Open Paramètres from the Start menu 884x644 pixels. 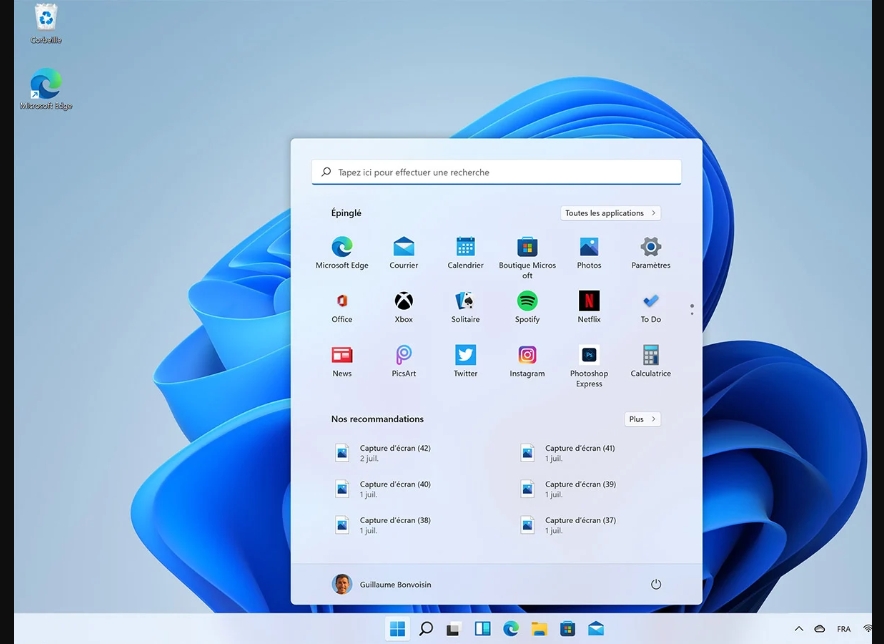[x=651, y=247]
